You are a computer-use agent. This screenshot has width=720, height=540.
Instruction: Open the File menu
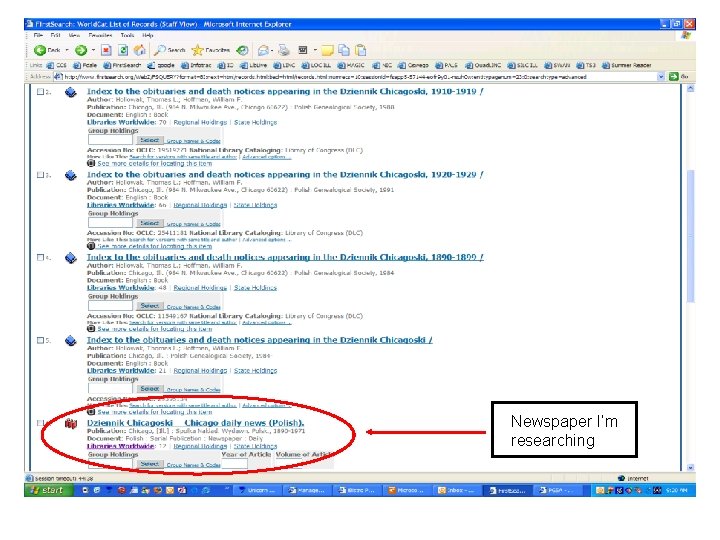coord(39,35)
